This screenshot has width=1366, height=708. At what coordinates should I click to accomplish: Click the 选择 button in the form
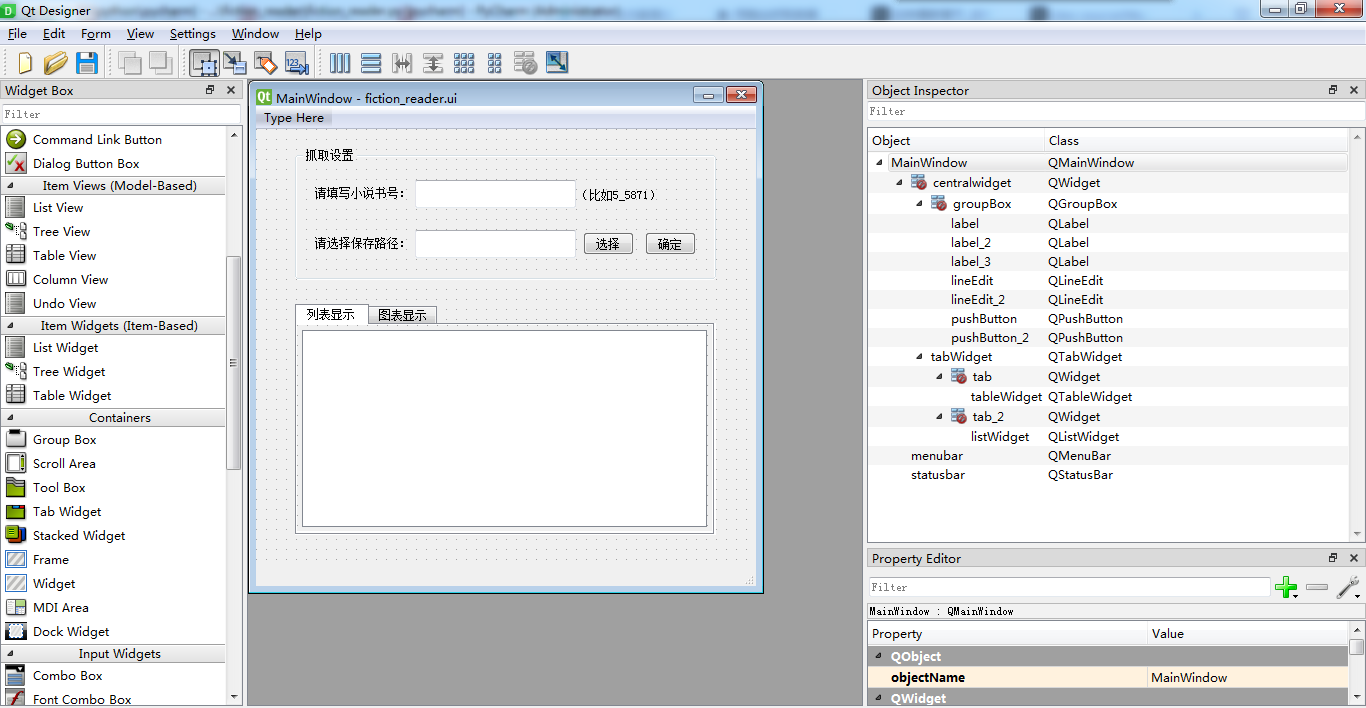[608, 243]
